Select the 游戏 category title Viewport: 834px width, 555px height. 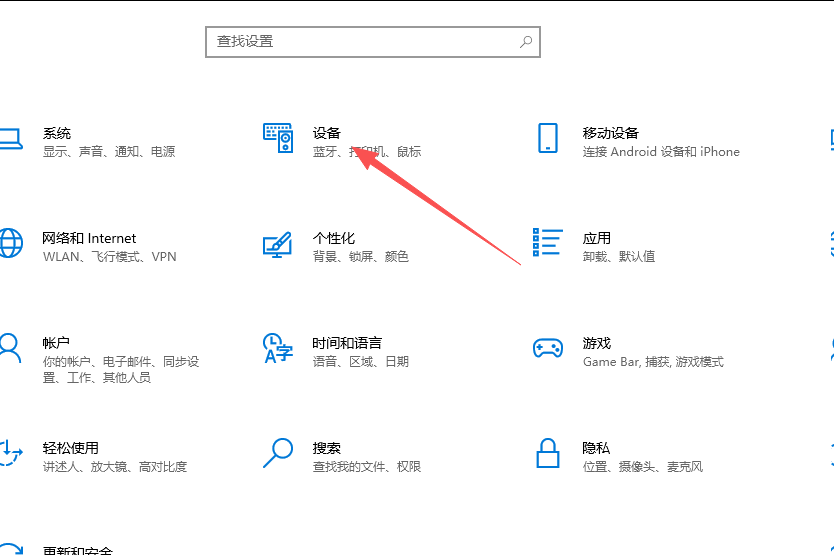(597, 343)
